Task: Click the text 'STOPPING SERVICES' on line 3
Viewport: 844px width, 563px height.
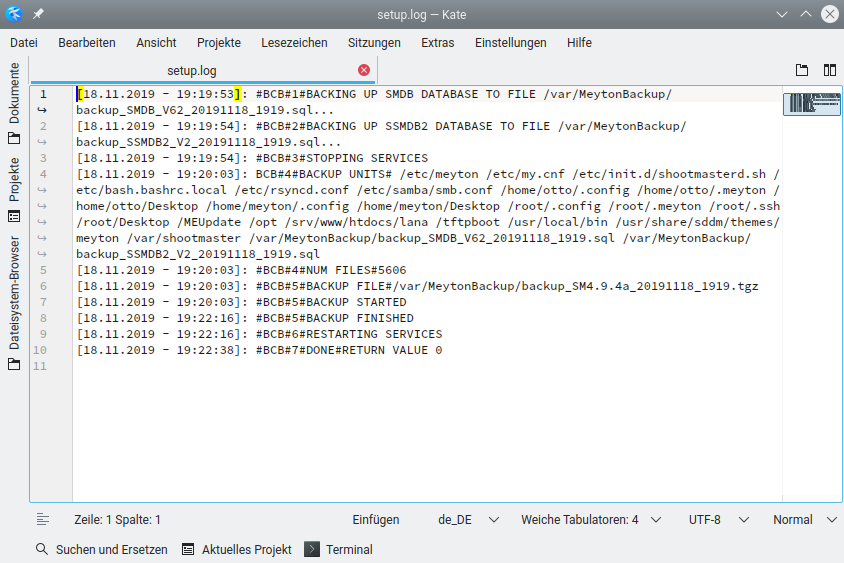Action: tap(367, 158)
